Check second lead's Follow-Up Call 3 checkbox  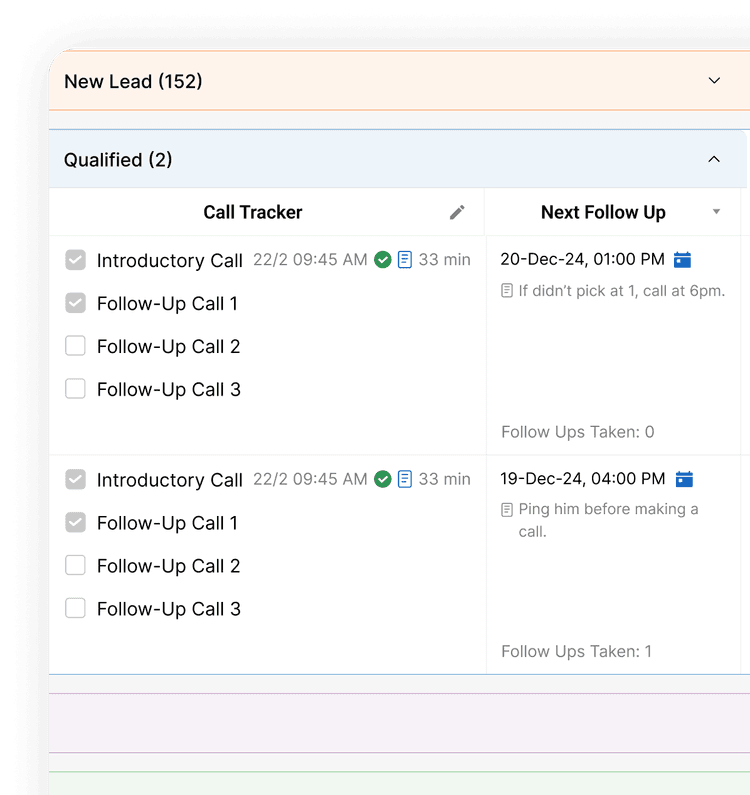point(75,608)
